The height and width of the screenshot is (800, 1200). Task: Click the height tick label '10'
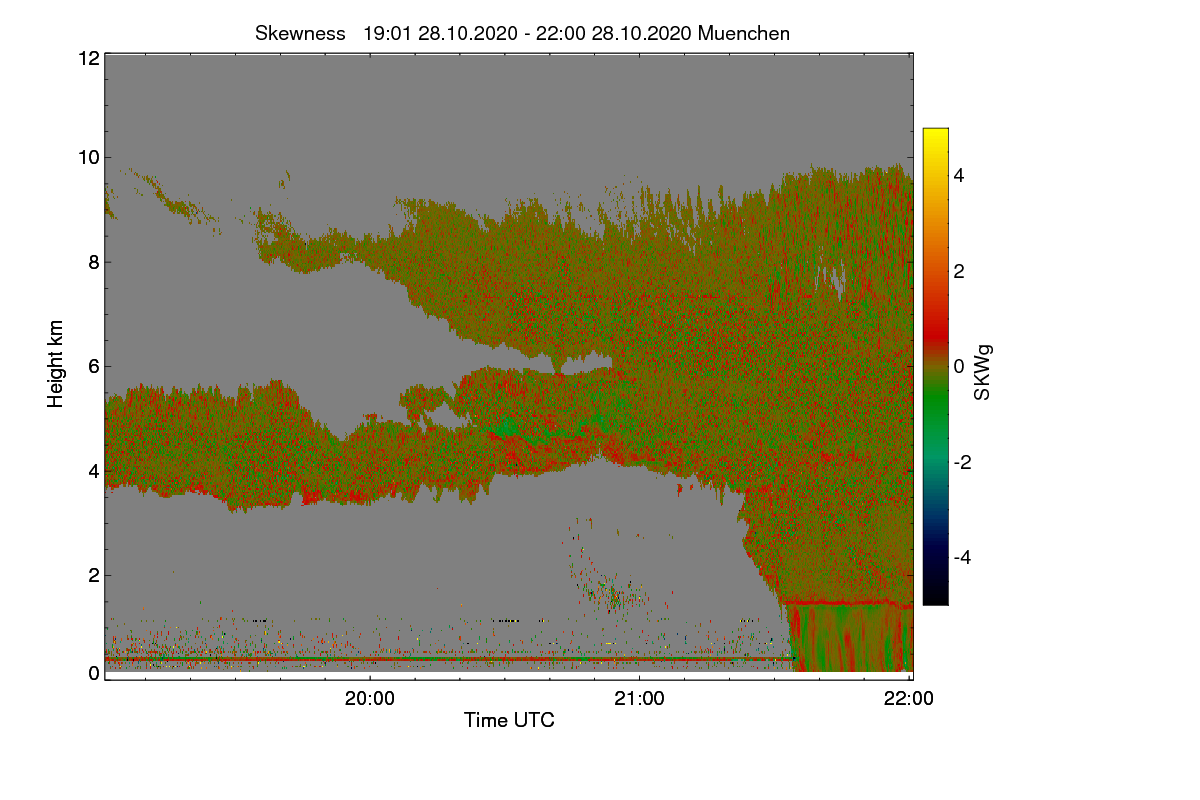pos(88,157)
